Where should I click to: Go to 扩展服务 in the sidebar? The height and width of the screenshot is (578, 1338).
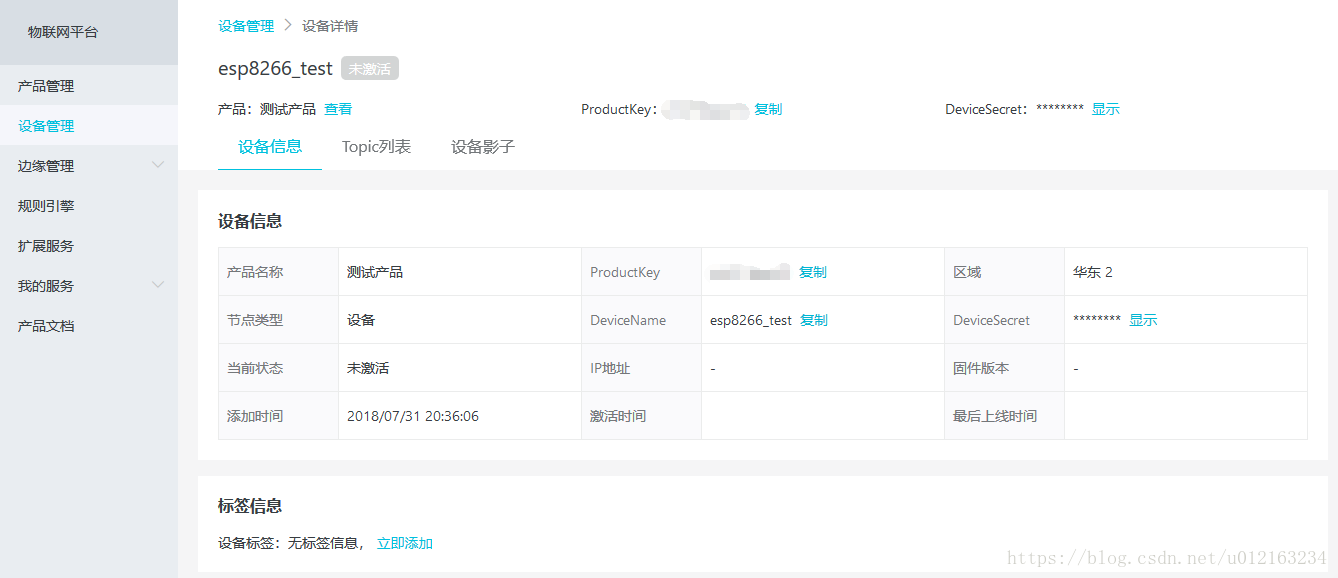(x=46, y=246)
